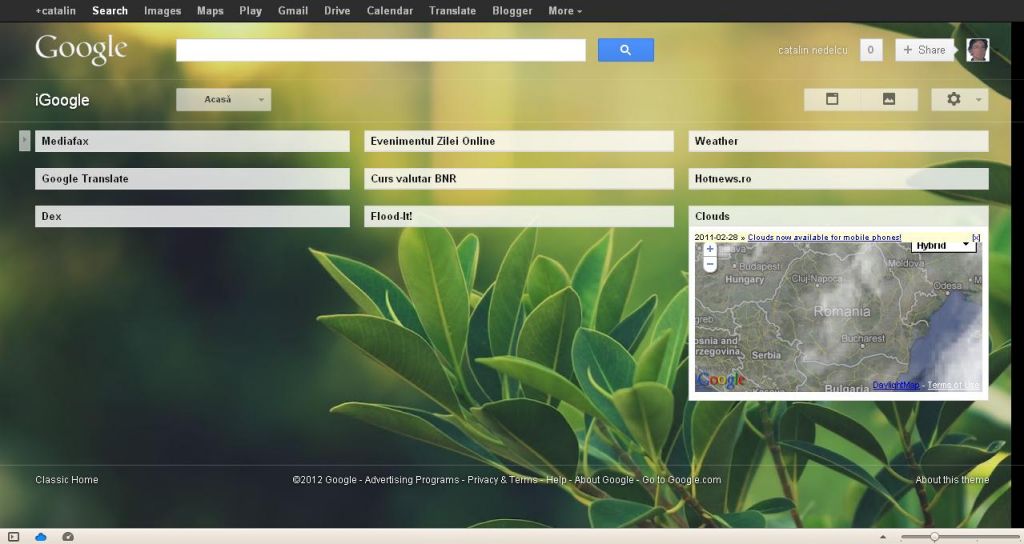Screen dimensions: 1024x544
Task: Click the Share button
Action: (923, 50)
